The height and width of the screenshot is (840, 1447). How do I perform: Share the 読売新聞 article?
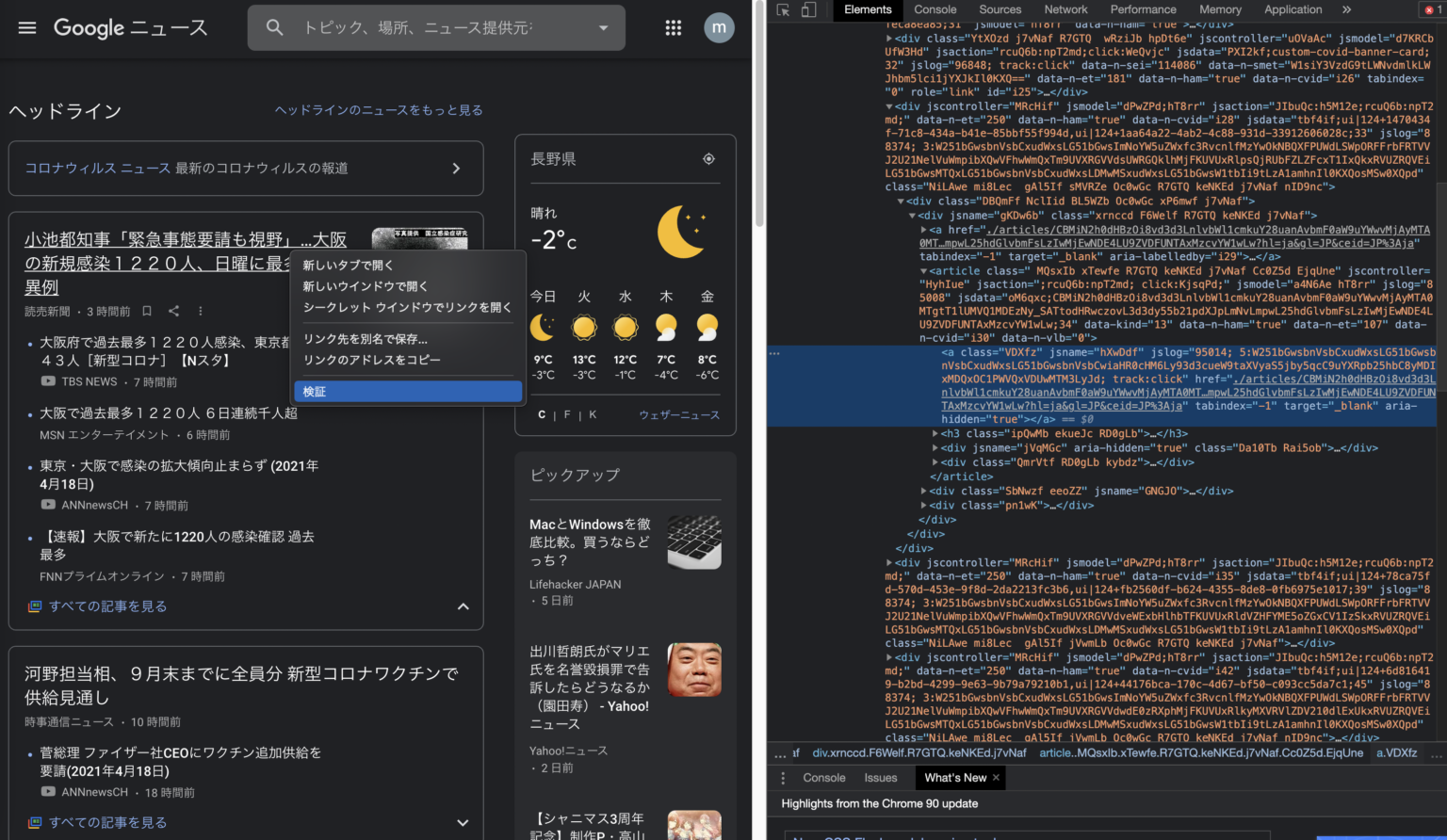[x=173, y=310]
